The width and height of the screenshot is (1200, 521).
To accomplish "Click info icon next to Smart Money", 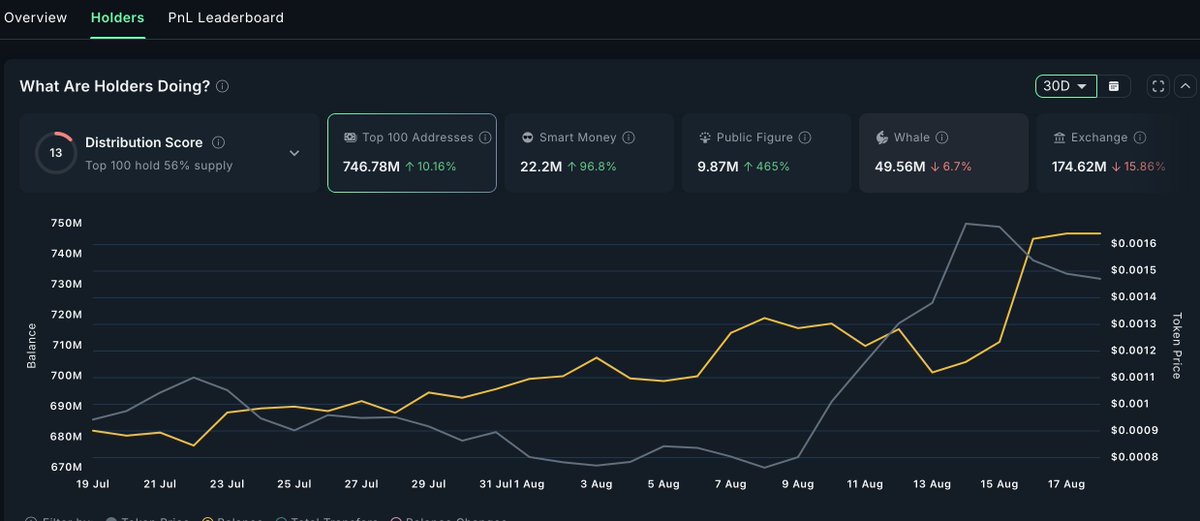I will coord(628,138).
